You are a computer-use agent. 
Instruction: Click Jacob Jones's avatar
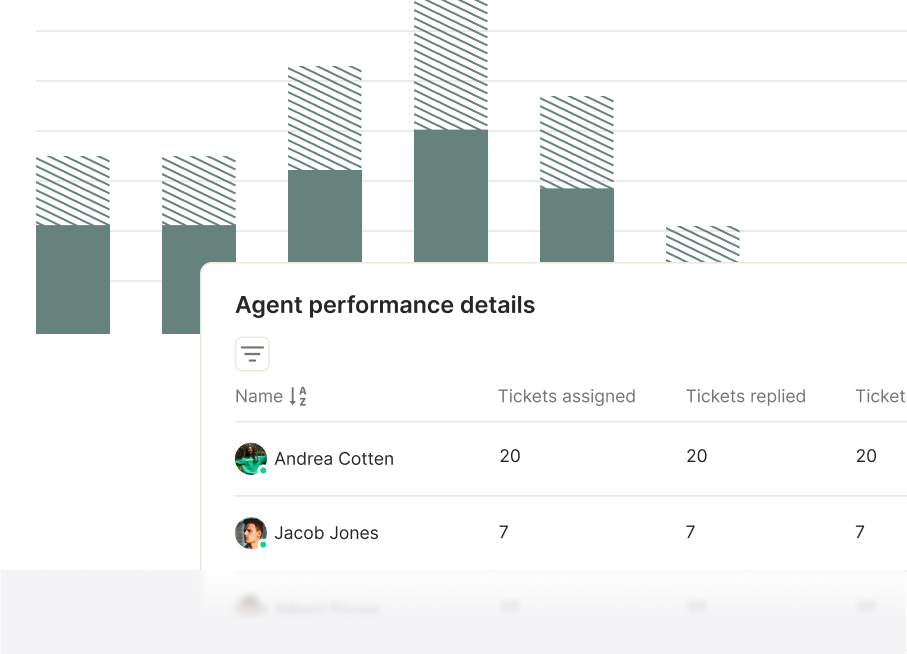click(x=251, y=533)
